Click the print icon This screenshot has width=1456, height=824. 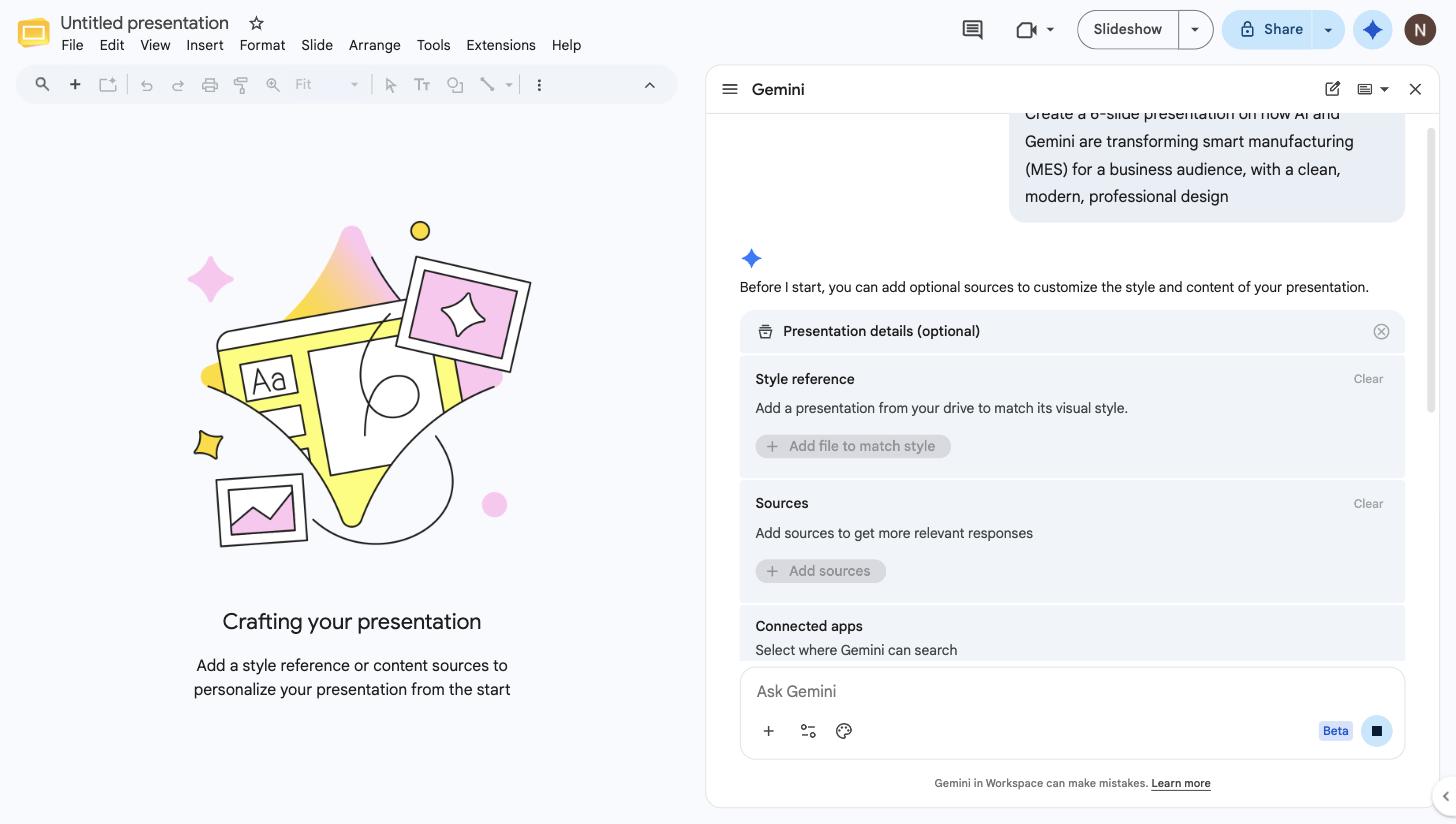(x=210, y=85)
